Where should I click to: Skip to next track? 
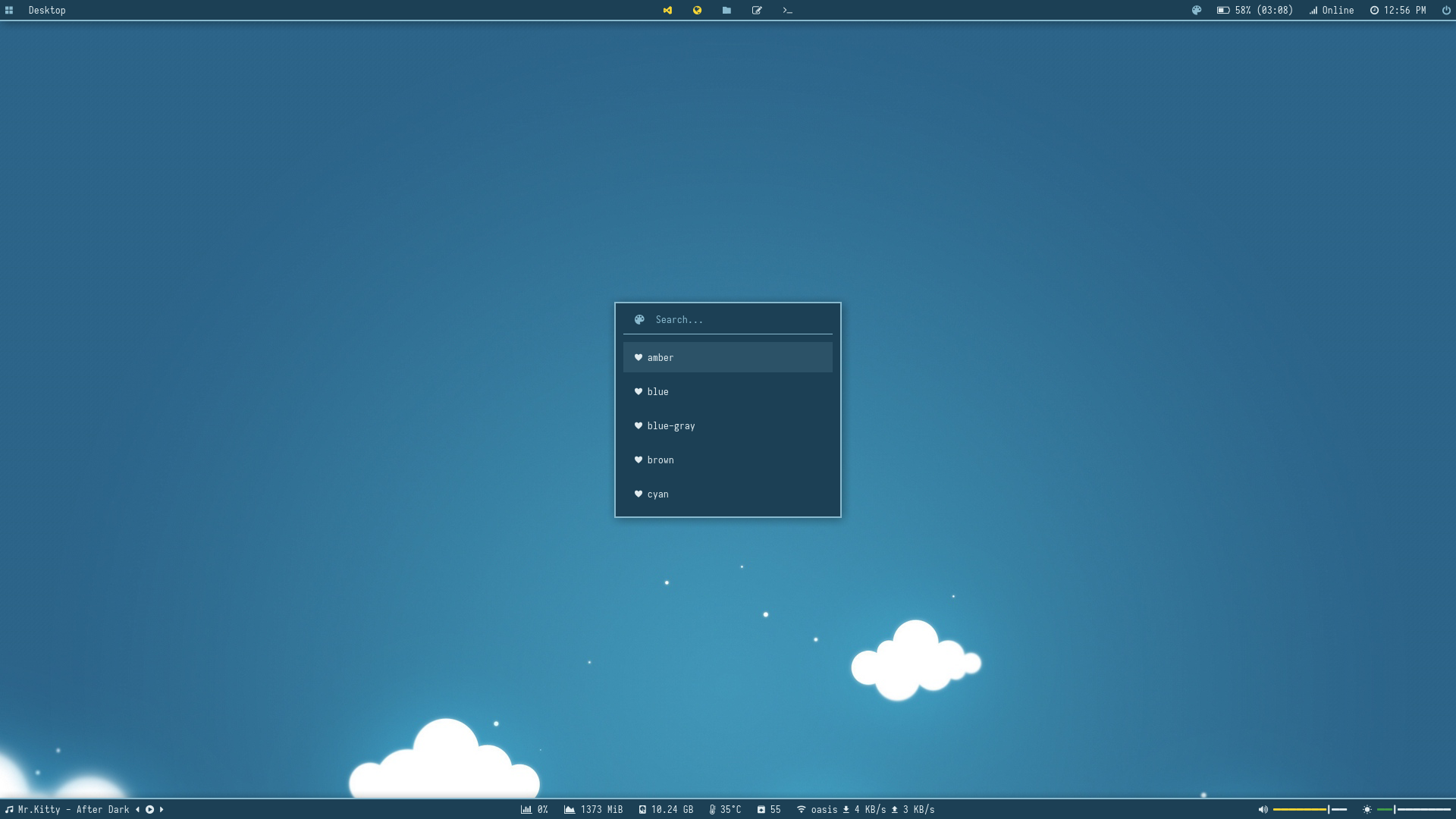[x=162, y=809]
